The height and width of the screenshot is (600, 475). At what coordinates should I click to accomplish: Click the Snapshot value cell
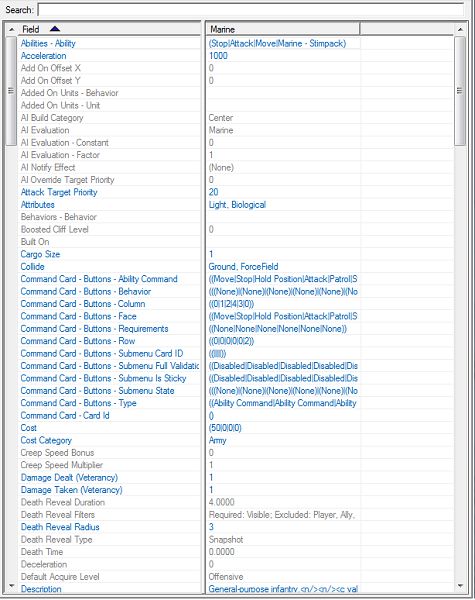[283, 539]
